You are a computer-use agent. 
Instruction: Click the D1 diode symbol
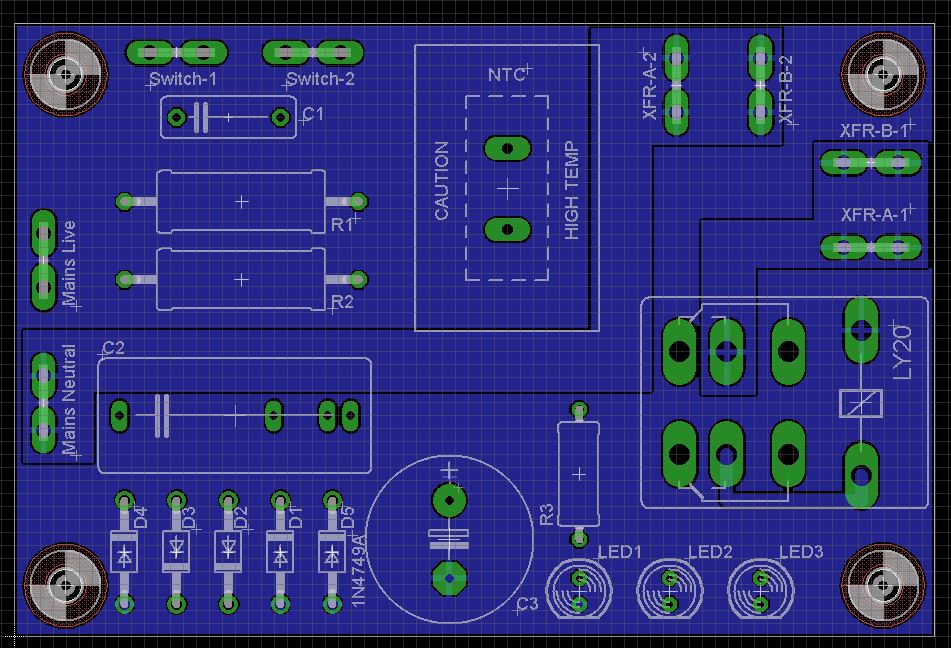(280, 554)
